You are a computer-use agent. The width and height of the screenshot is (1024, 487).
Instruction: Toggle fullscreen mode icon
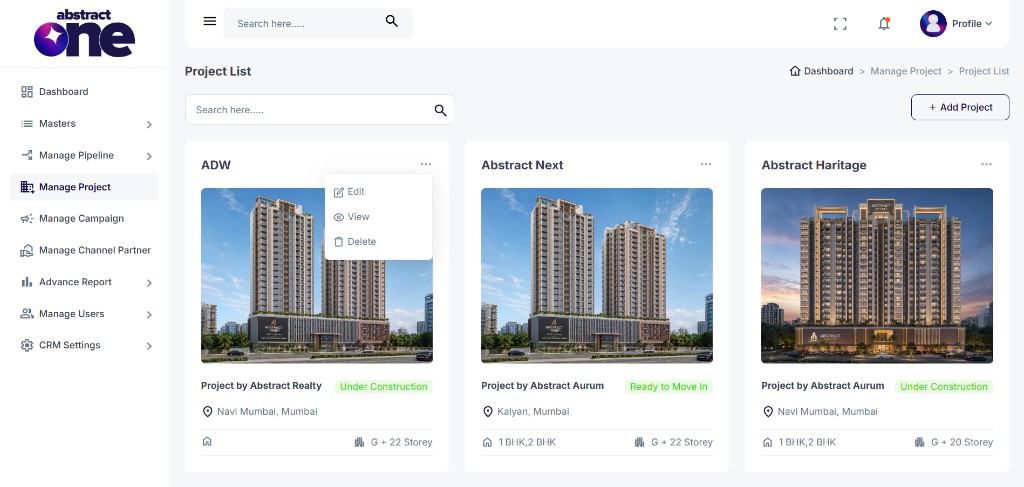[840, 24]
